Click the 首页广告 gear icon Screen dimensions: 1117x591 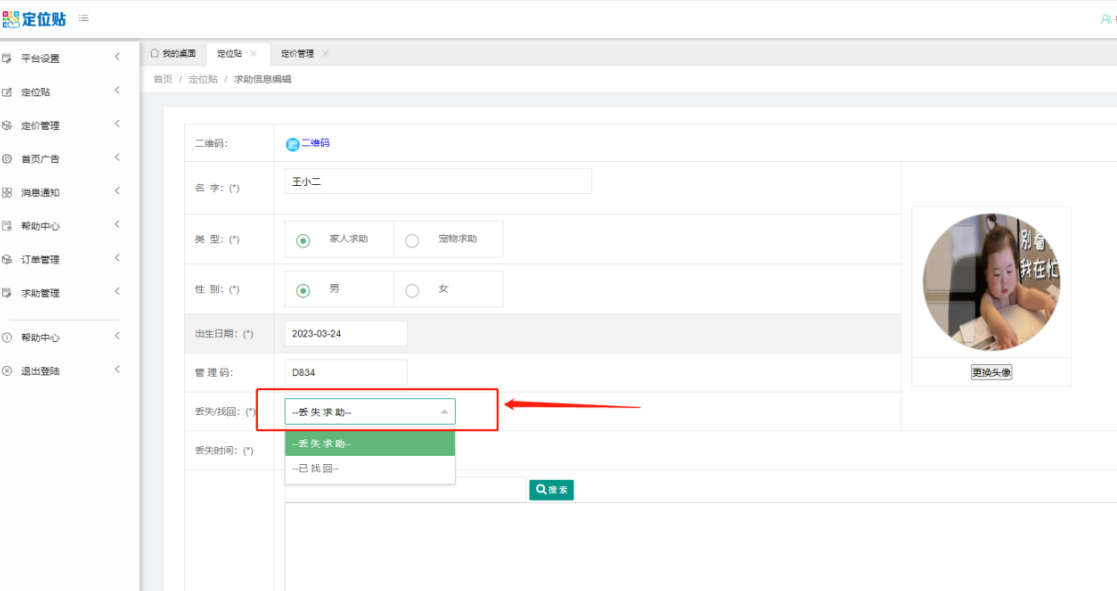click(x=7, y=159)
